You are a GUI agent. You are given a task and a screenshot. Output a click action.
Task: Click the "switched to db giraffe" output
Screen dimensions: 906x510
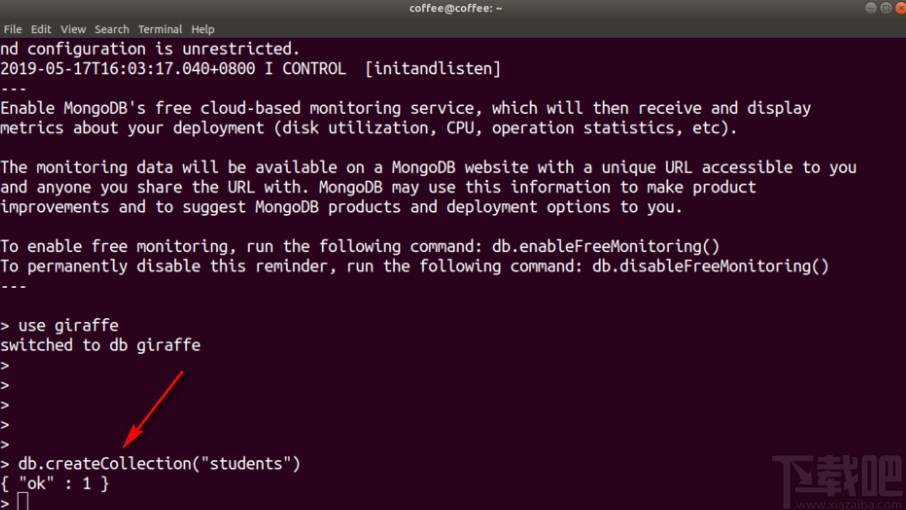(x=100, y=345)
